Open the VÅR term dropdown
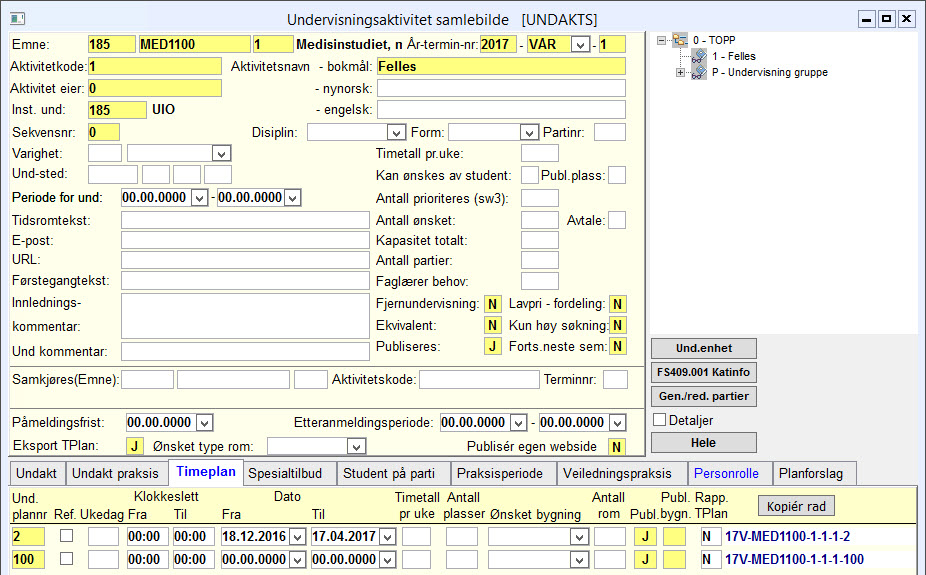The image size is (926, 575). point(580,45)
